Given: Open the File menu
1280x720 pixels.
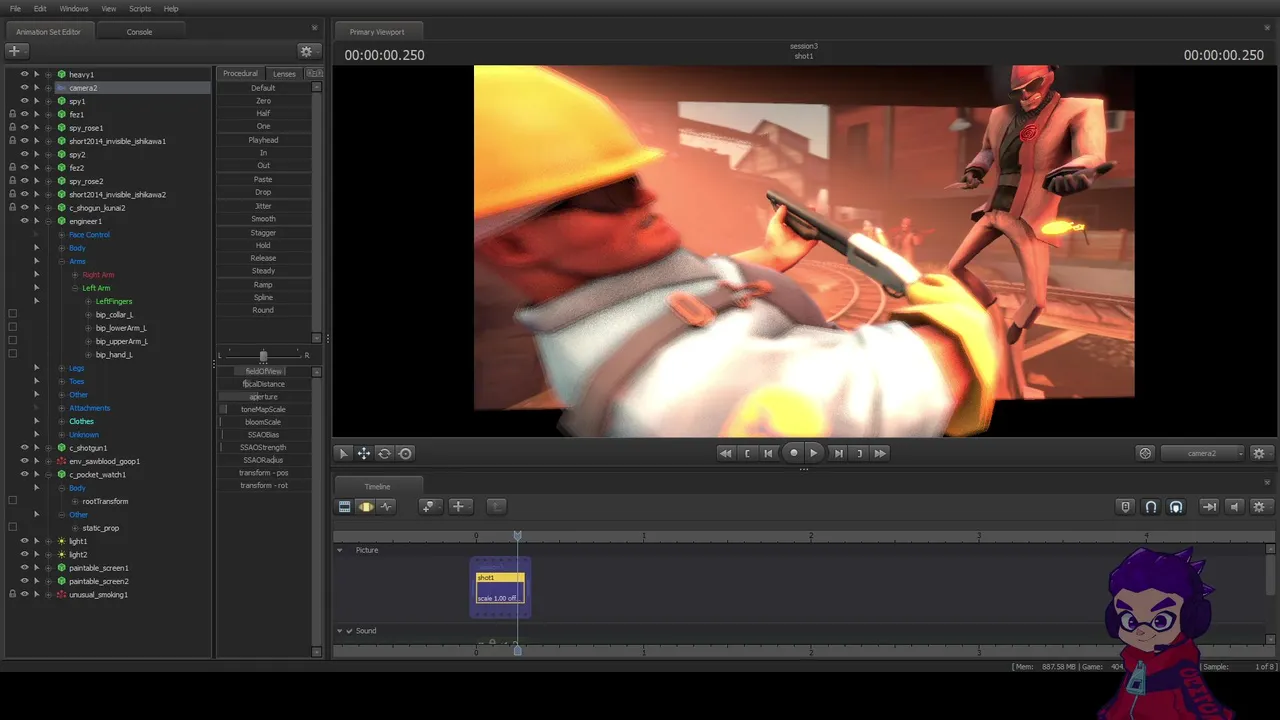Looking at the screenshot, I should click(x=15, y=9).
